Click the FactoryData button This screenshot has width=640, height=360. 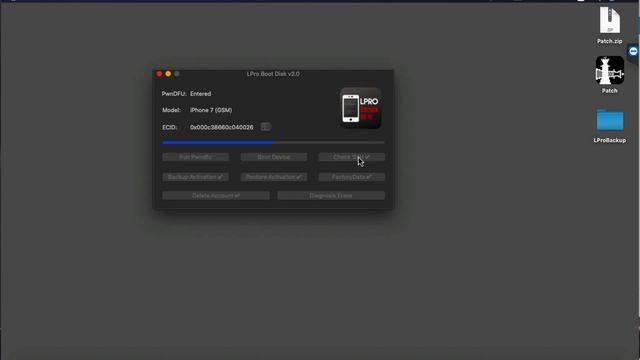351,177
